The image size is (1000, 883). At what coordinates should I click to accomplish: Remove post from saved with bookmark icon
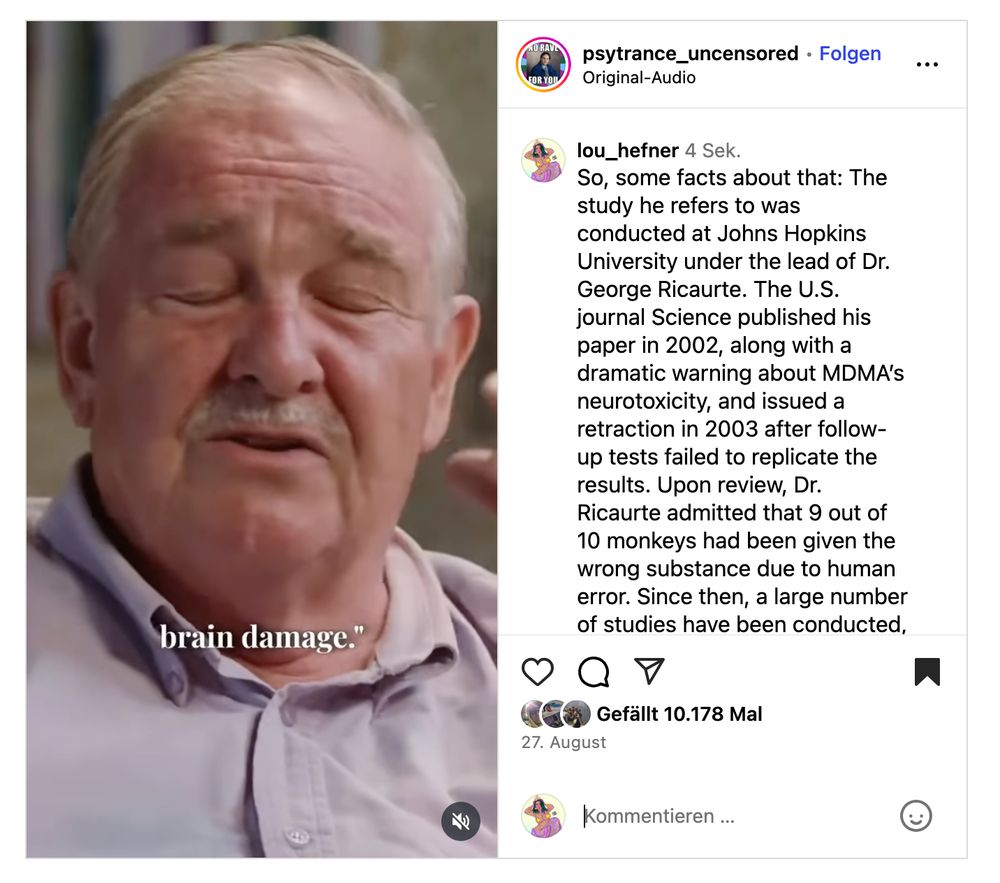tap(927, 671)
